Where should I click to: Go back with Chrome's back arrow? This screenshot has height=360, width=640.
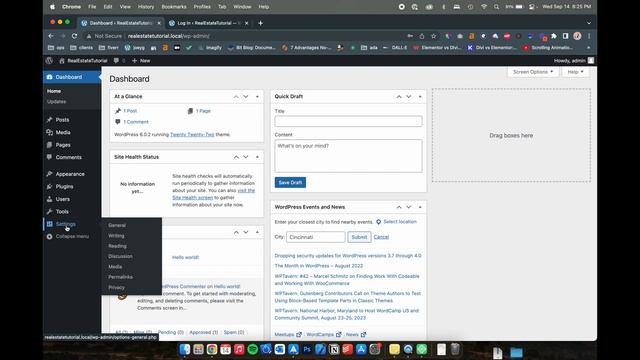(51, 36)
